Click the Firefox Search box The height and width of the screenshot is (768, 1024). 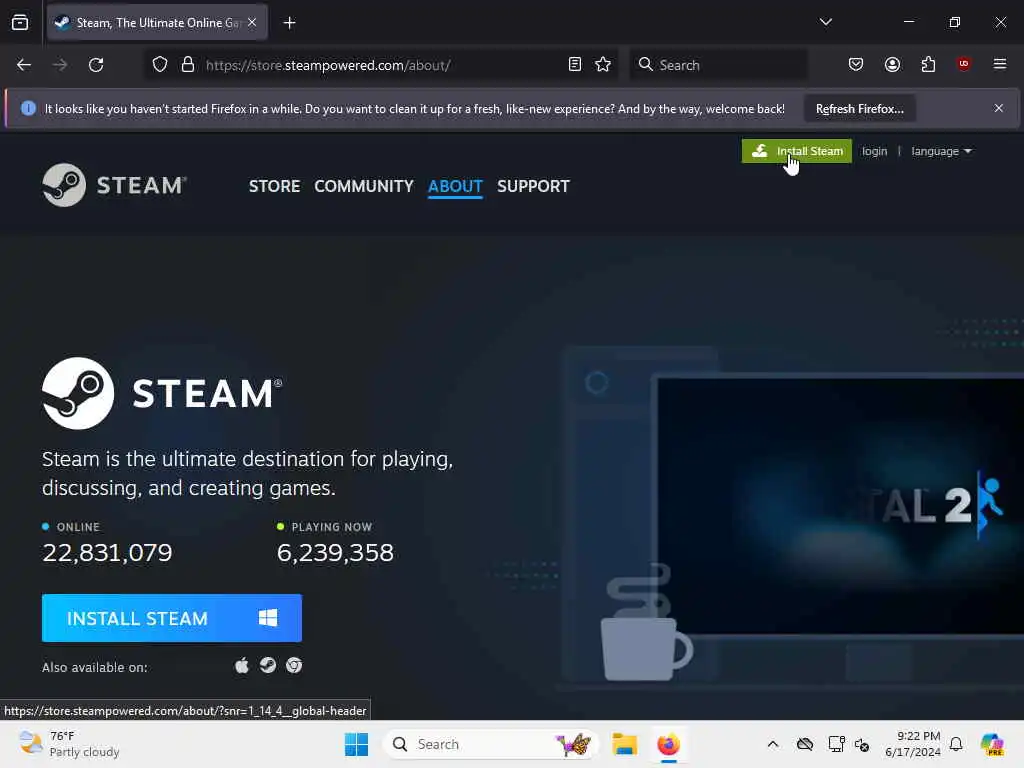(718, 65)
